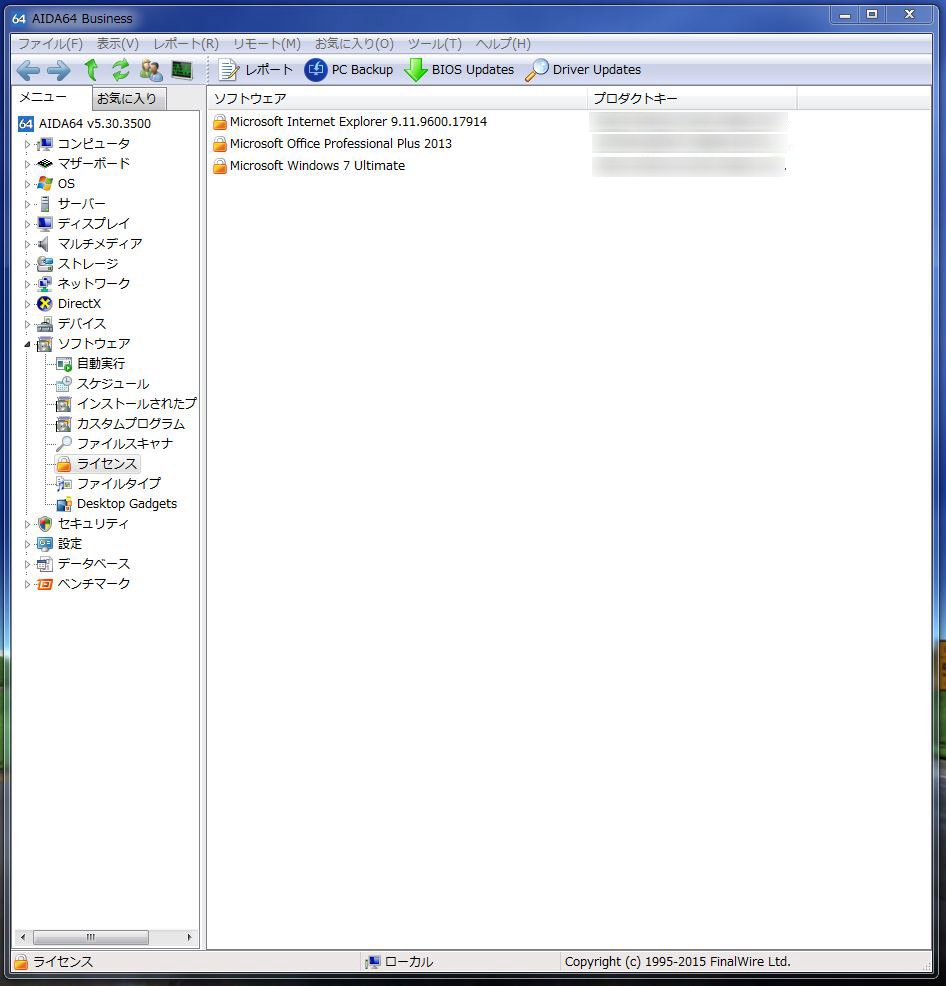Click the レポート report icon

[x=228, y=70]
